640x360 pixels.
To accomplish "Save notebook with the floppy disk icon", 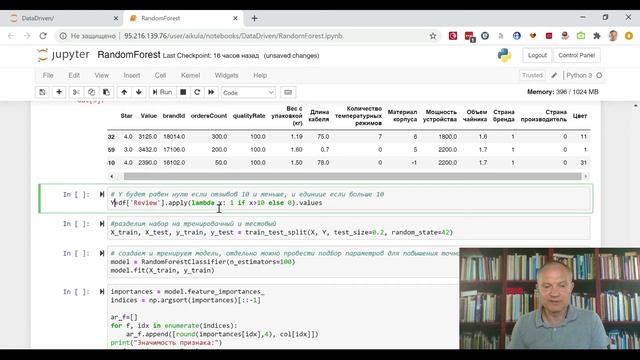I will pyautogui.click(x=42, y=92).
